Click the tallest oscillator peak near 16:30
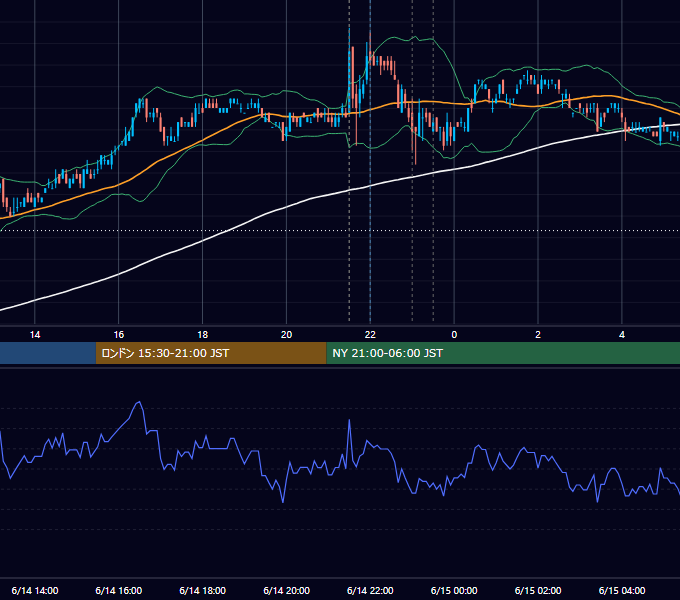 click(x=139, y=402)
